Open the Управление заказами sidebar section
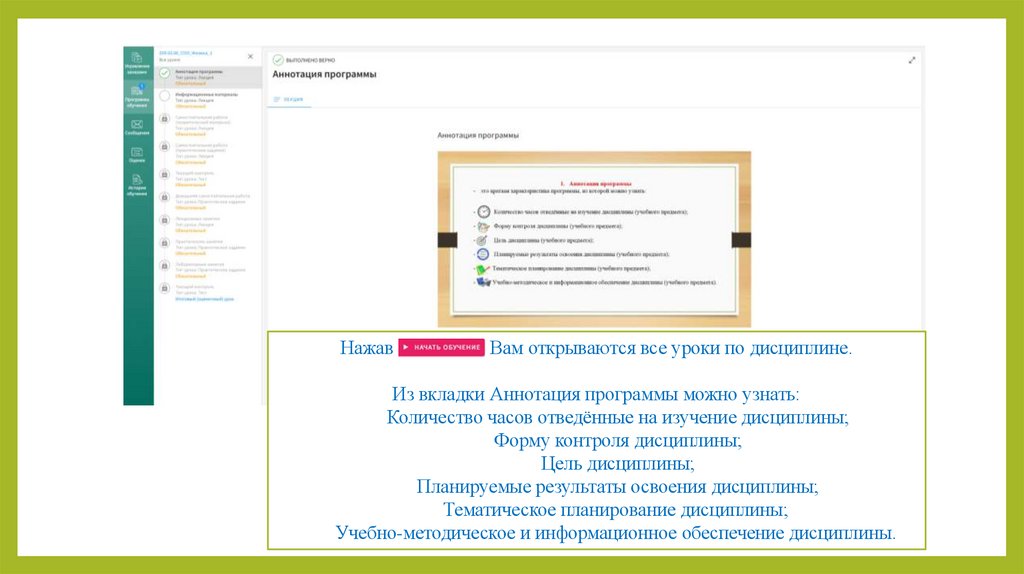 137,63
